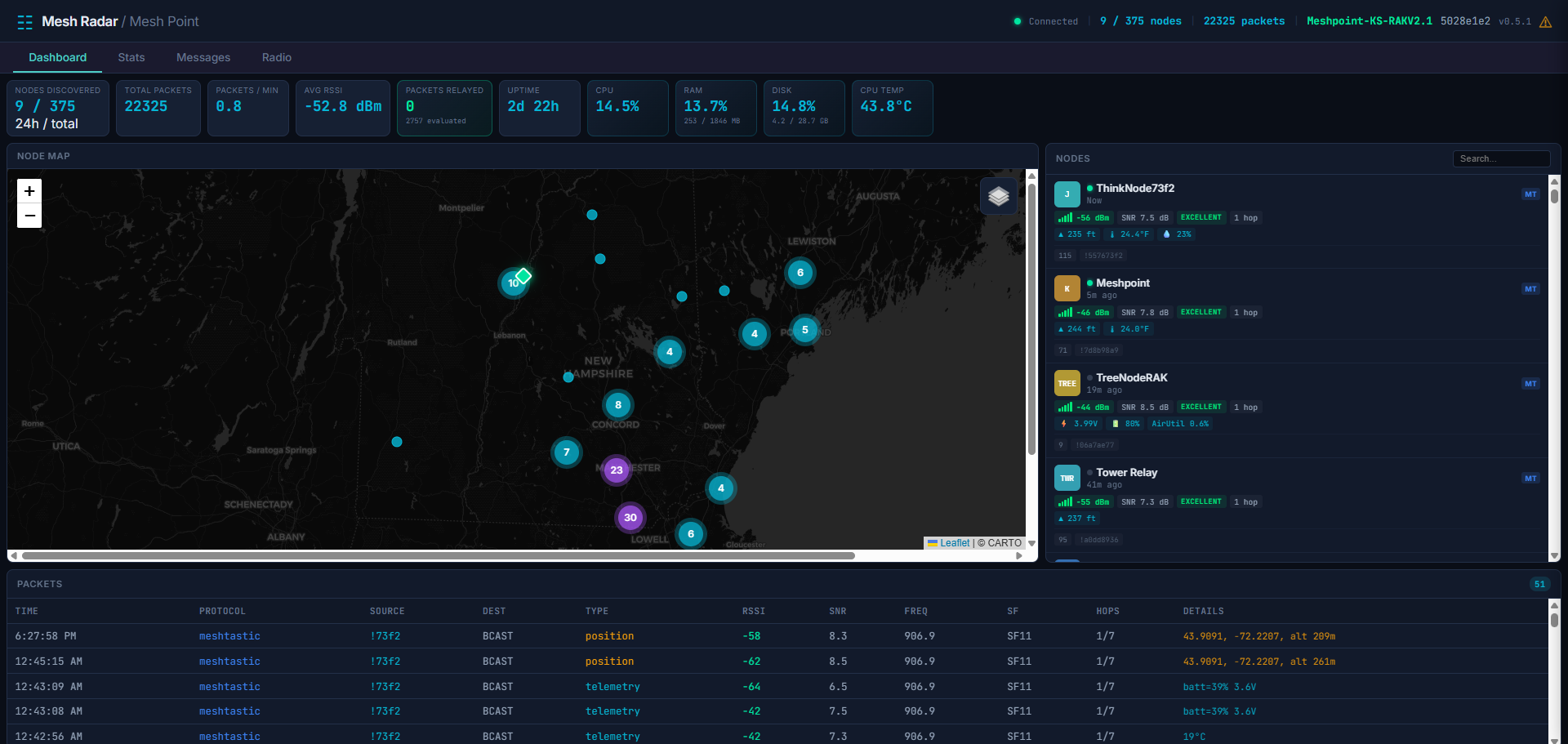
Task: Toggle the MT badge on the Meshpoint node
Action: coord(1531,288)
